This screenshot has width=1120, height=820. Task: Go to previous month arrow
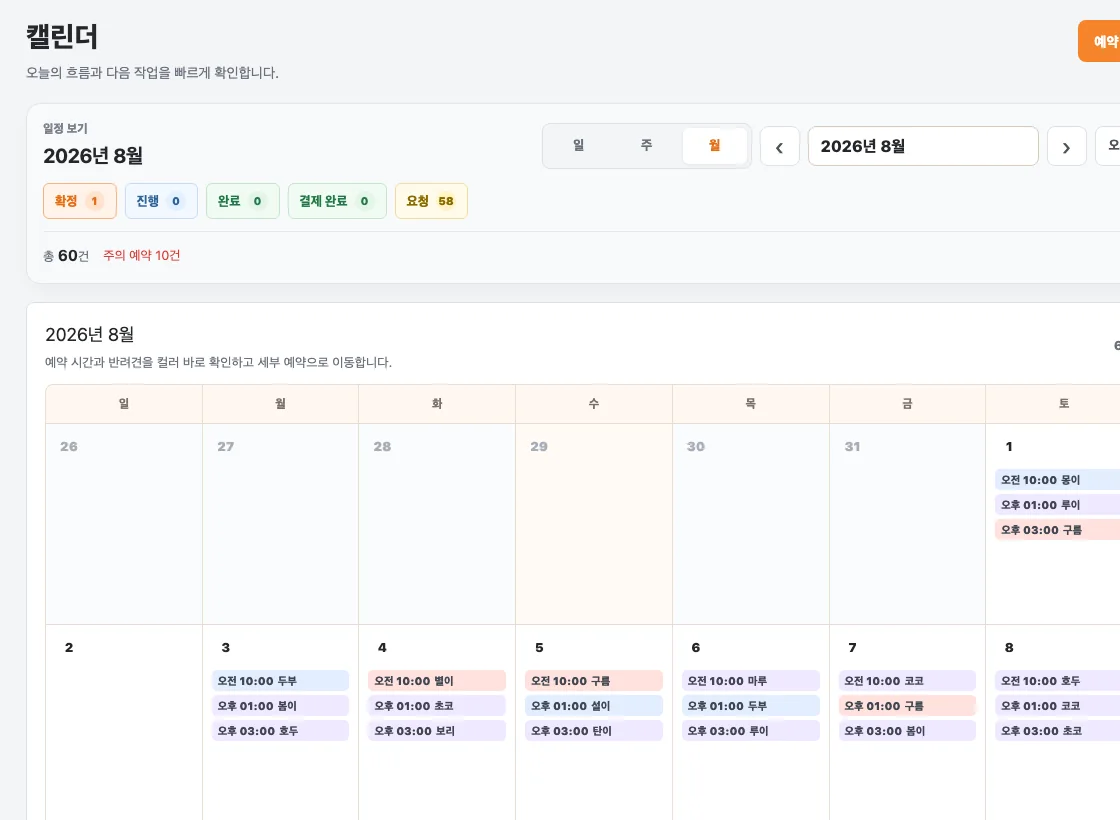point(779,146)
